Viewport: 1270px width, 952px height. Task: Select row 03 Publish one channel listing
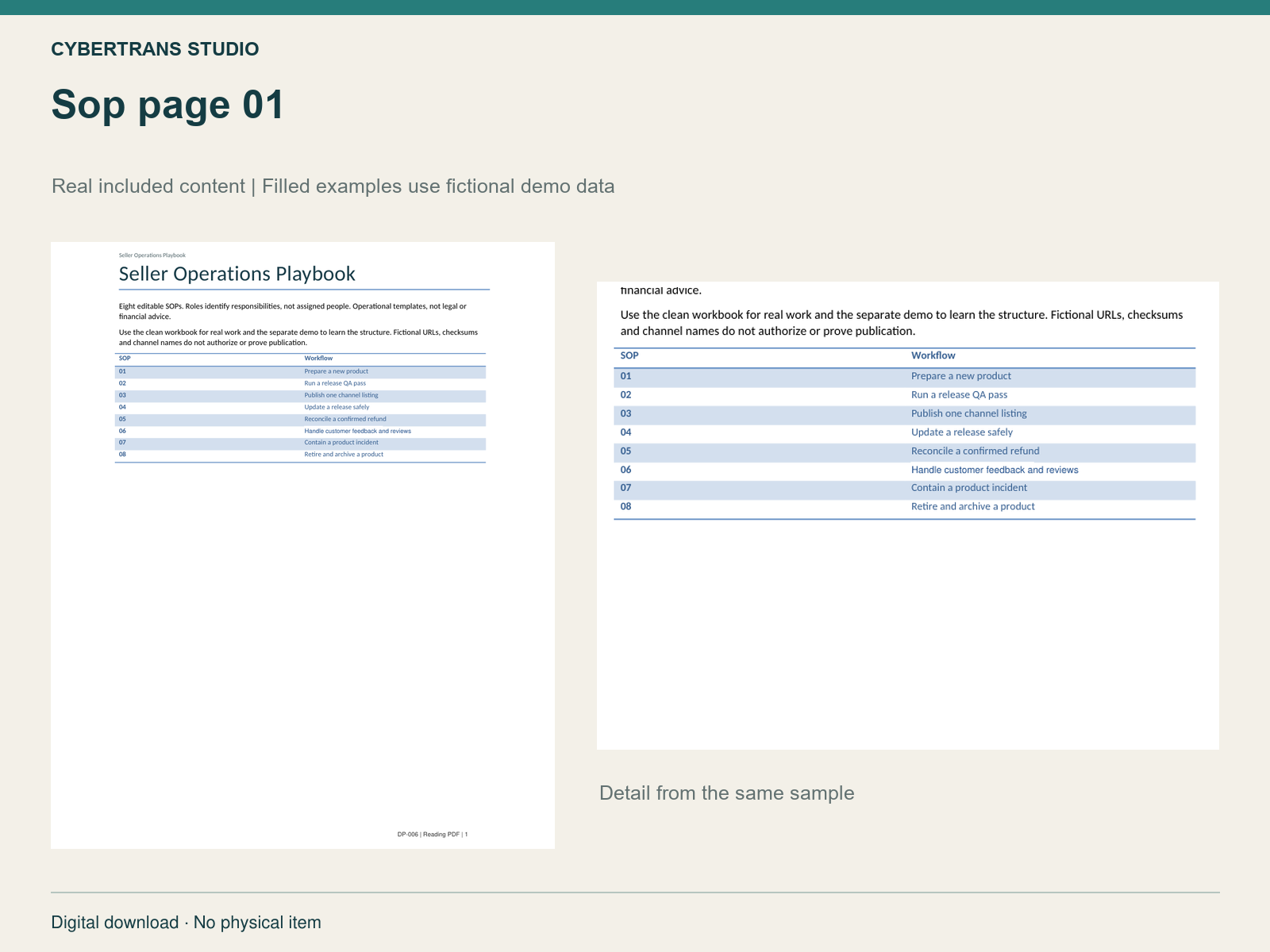[x=905, y=414]
